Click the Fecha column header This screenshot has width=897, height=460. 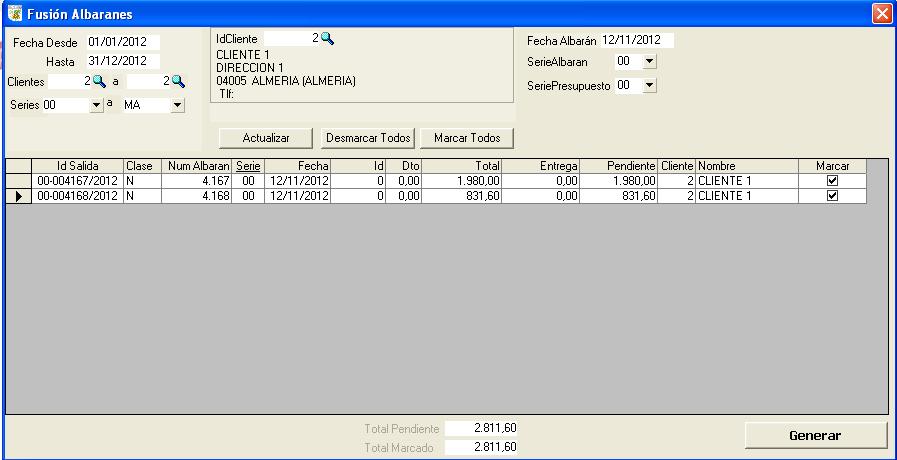coord(297,166)
